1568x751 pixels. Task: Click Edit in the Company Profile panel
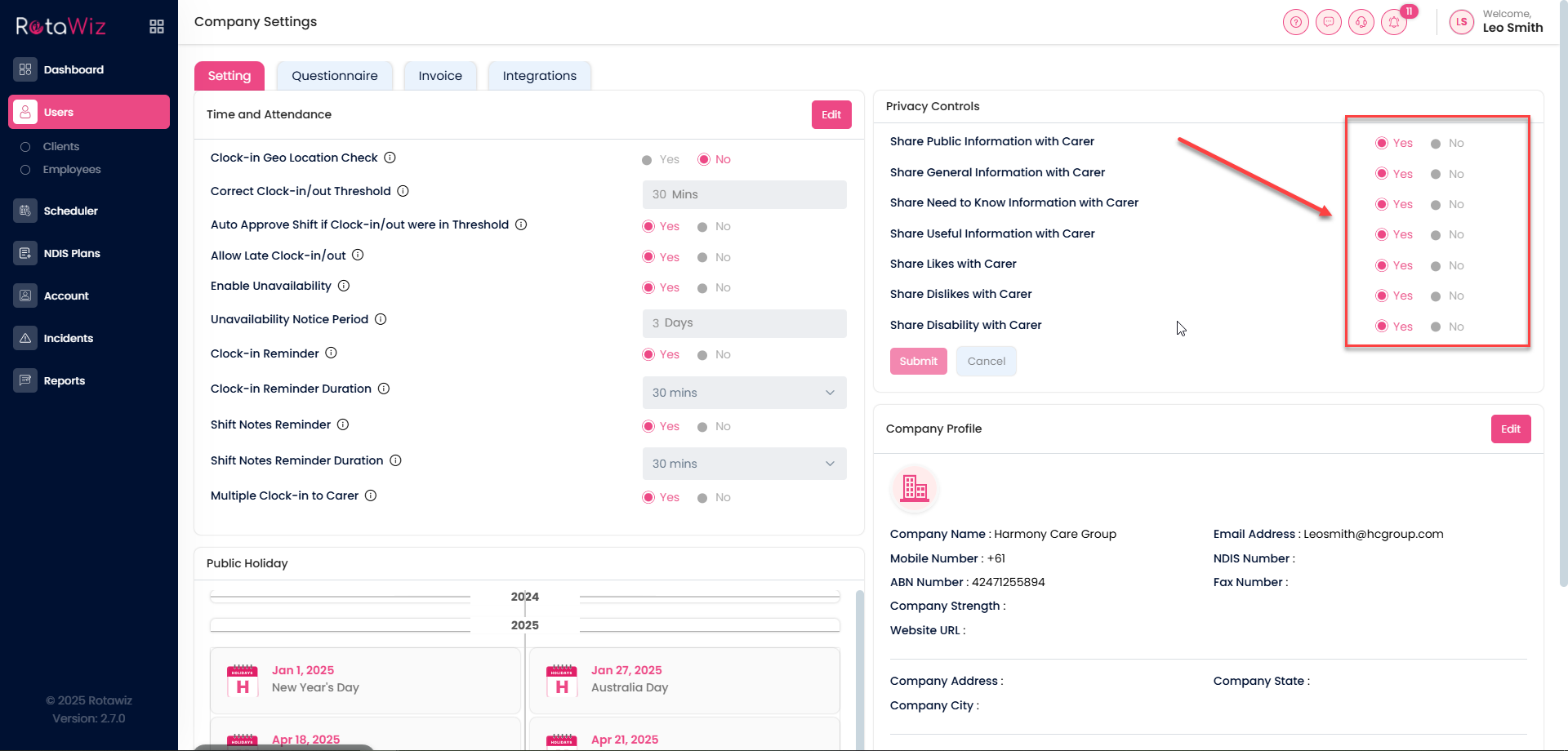1510,429
